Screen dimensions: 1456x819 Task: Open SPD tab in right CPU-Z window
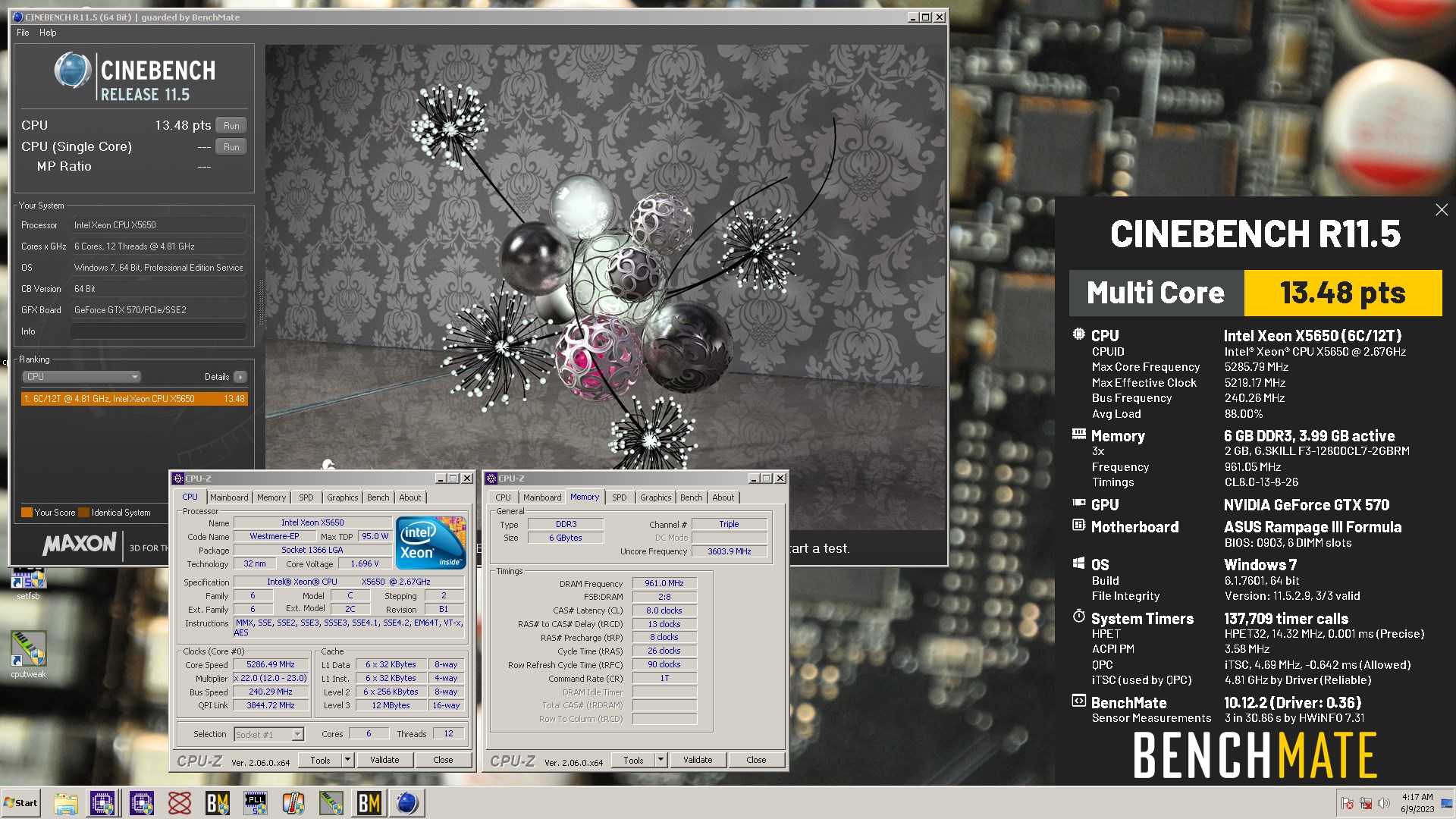(620, 497)
